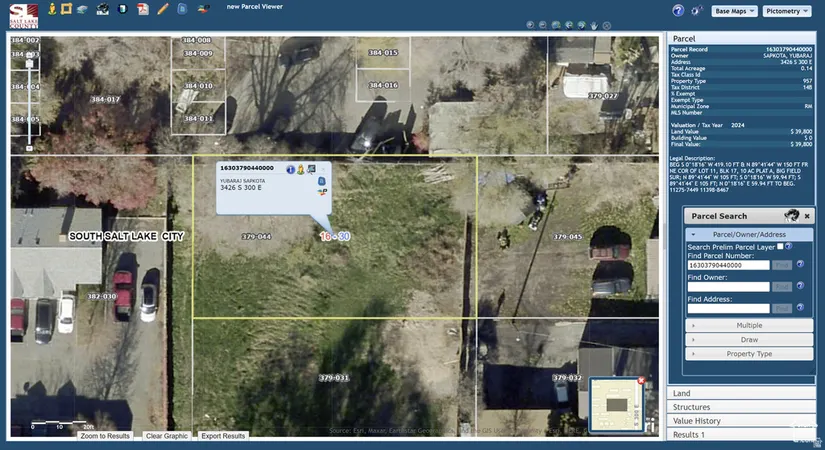Open the PDF export icon
The image size is (825, 450).
pyautogui.click(x=143, y=9)
